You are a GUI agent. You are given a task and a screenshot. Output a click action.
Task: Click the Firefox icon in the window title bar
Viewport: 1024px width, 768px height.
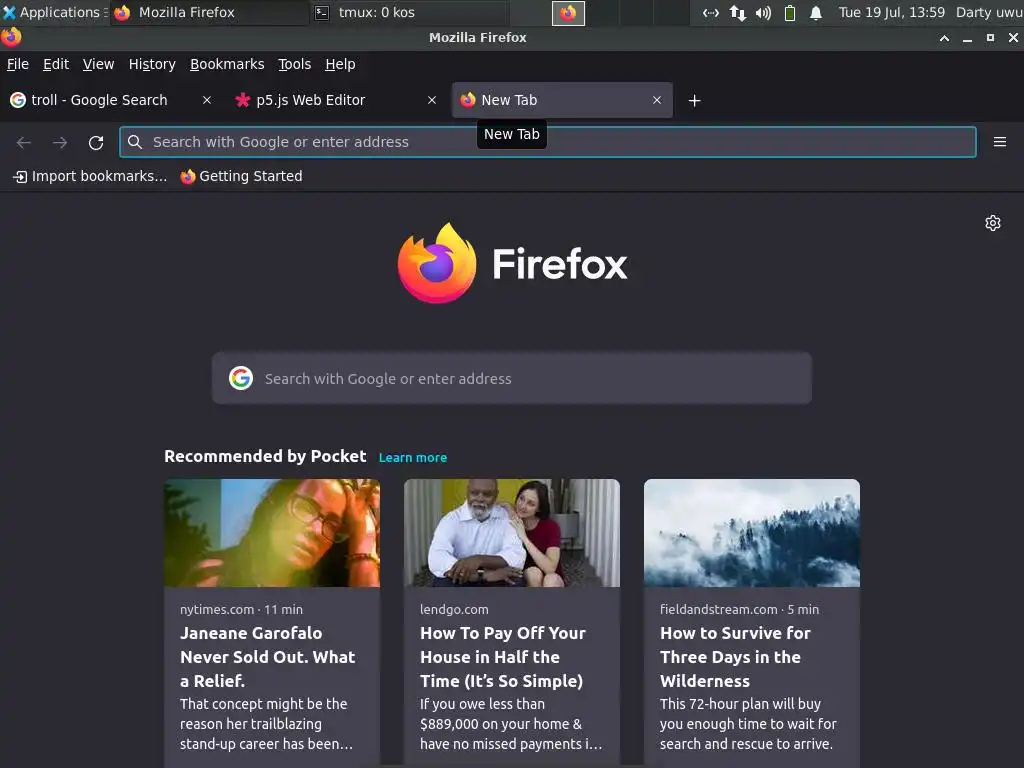click(11, 37)
